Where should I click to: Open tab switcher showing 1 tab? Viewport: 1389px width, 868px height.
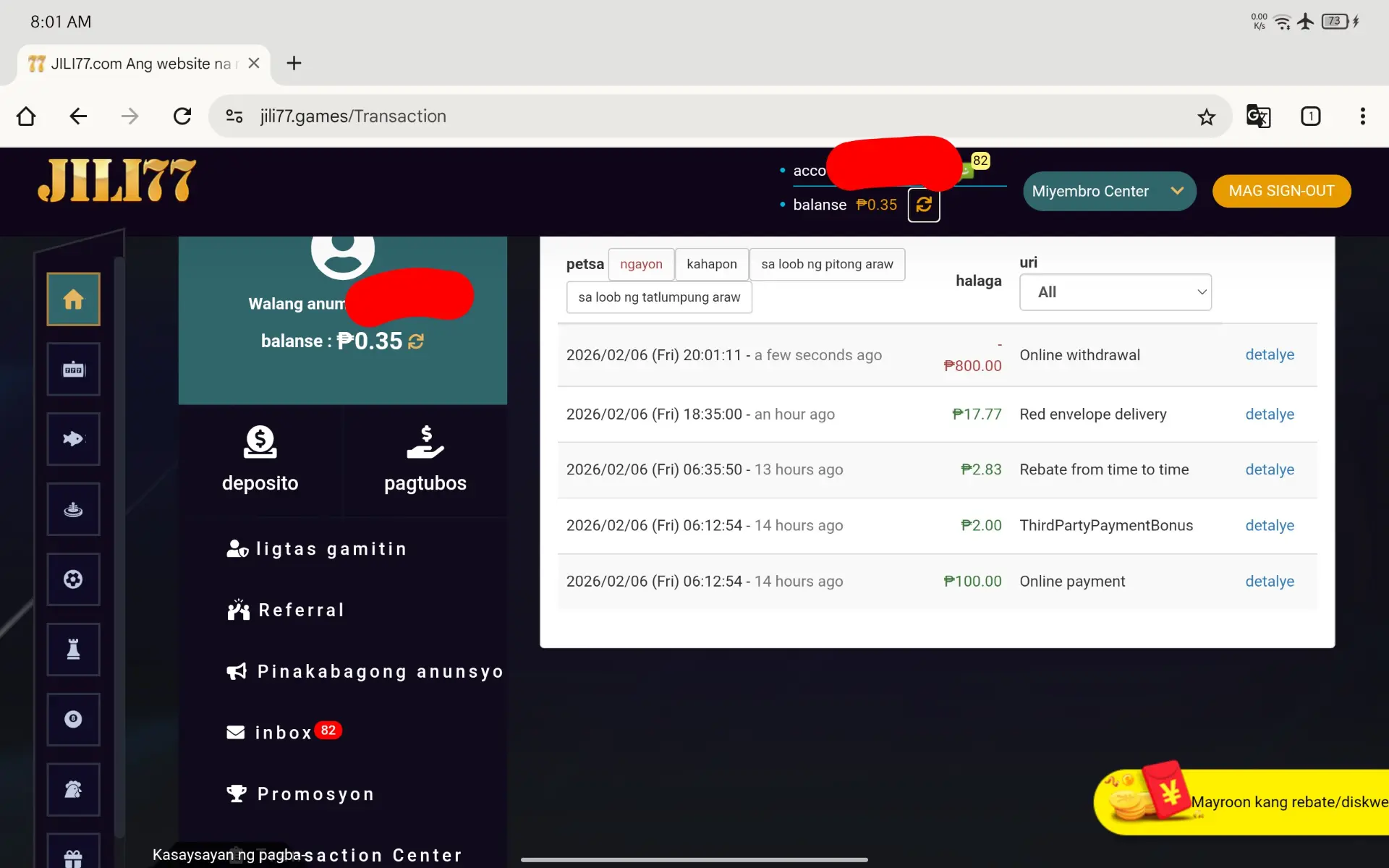coord(1311,116)
